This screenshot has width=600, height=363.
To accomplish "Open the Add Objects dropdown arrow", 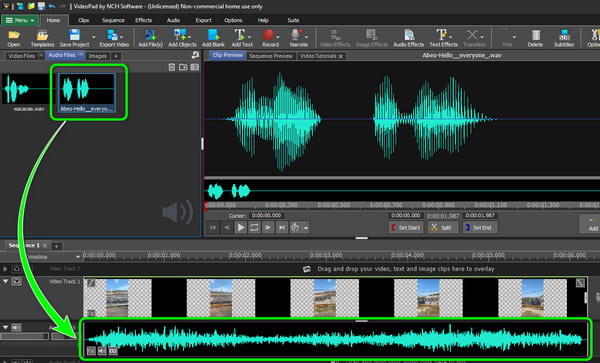I will pos(189,37).
